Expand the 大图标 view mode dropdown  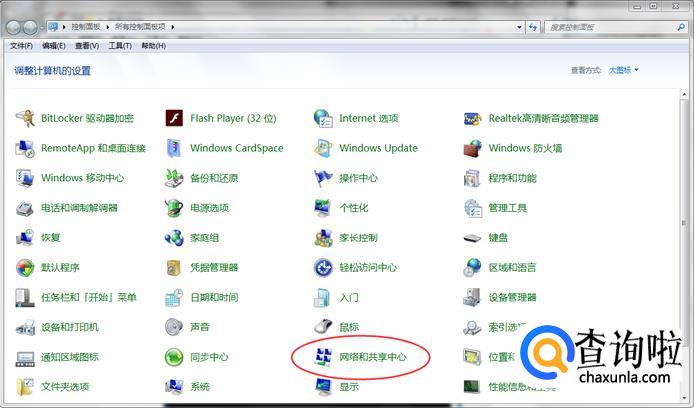624,70
